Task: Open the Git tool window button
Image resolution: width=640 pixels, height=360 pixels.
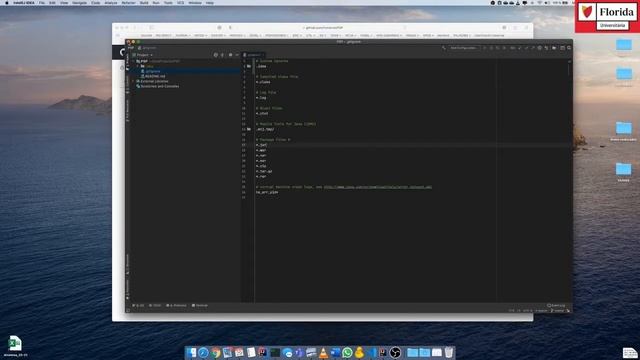Action: click(x=138, y=305)
